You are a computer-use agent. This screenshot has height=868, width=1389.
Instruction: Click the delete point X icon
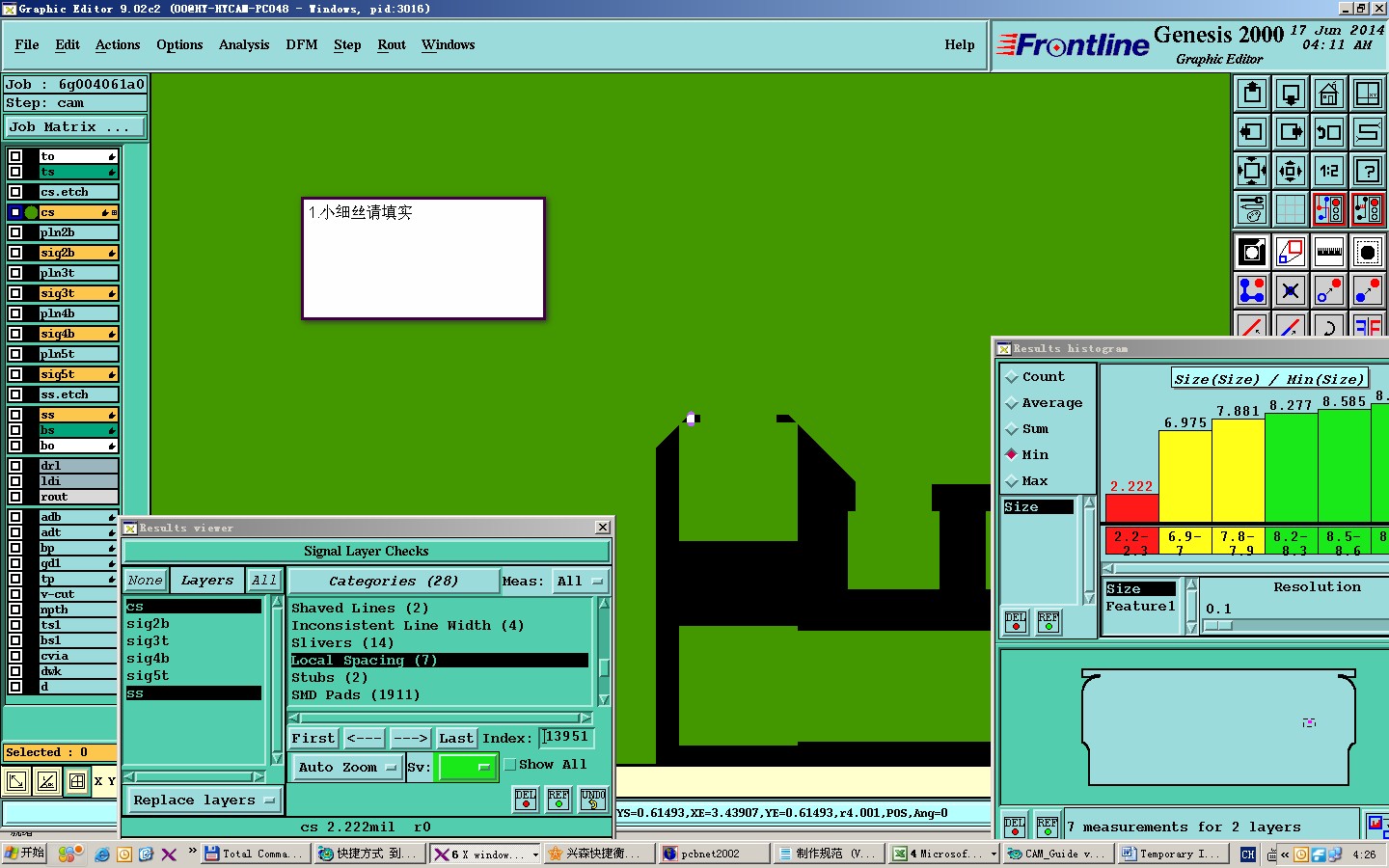1291,290
